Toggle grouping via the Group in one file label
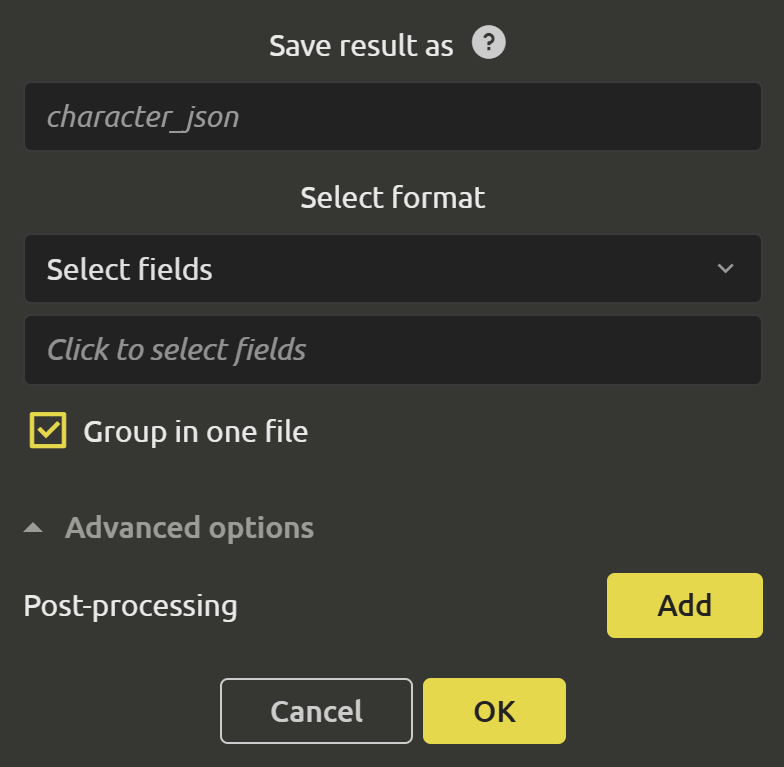The height and width of the screenshot is (767, 784). point(196,432)
